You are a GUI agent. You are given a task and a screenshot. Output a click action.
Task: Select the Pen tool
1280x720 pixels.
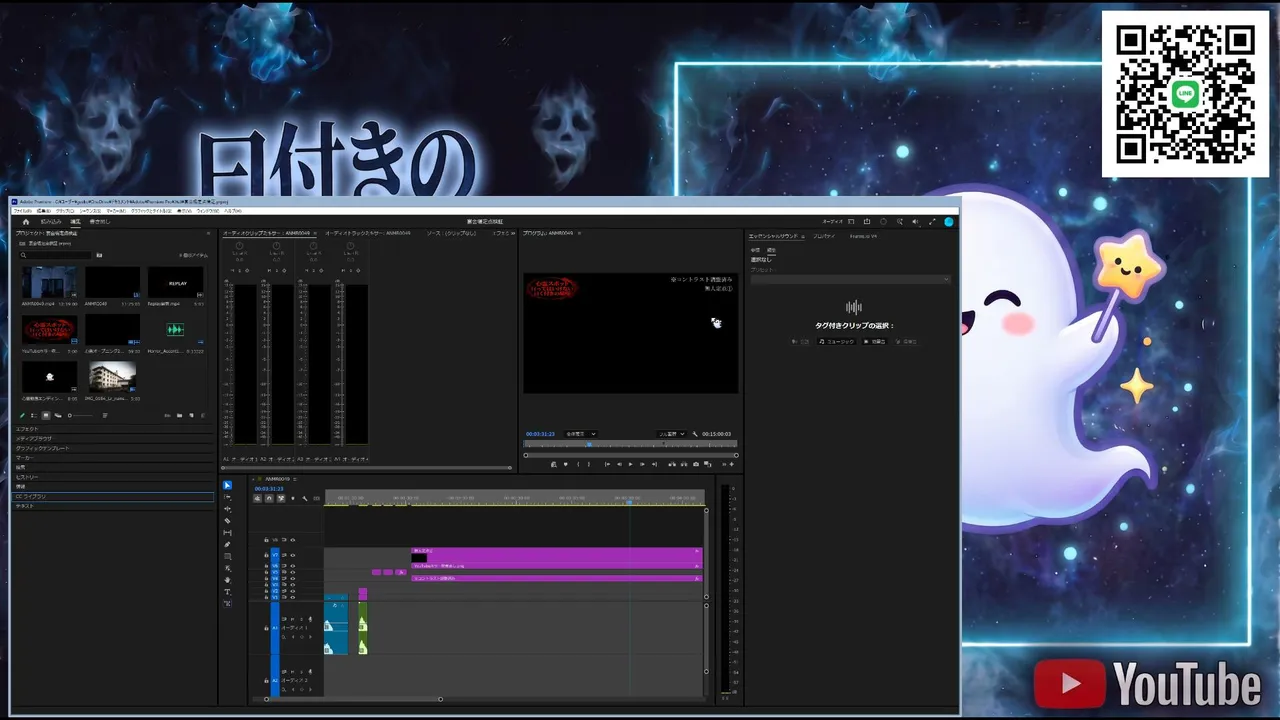pos(227,545)
